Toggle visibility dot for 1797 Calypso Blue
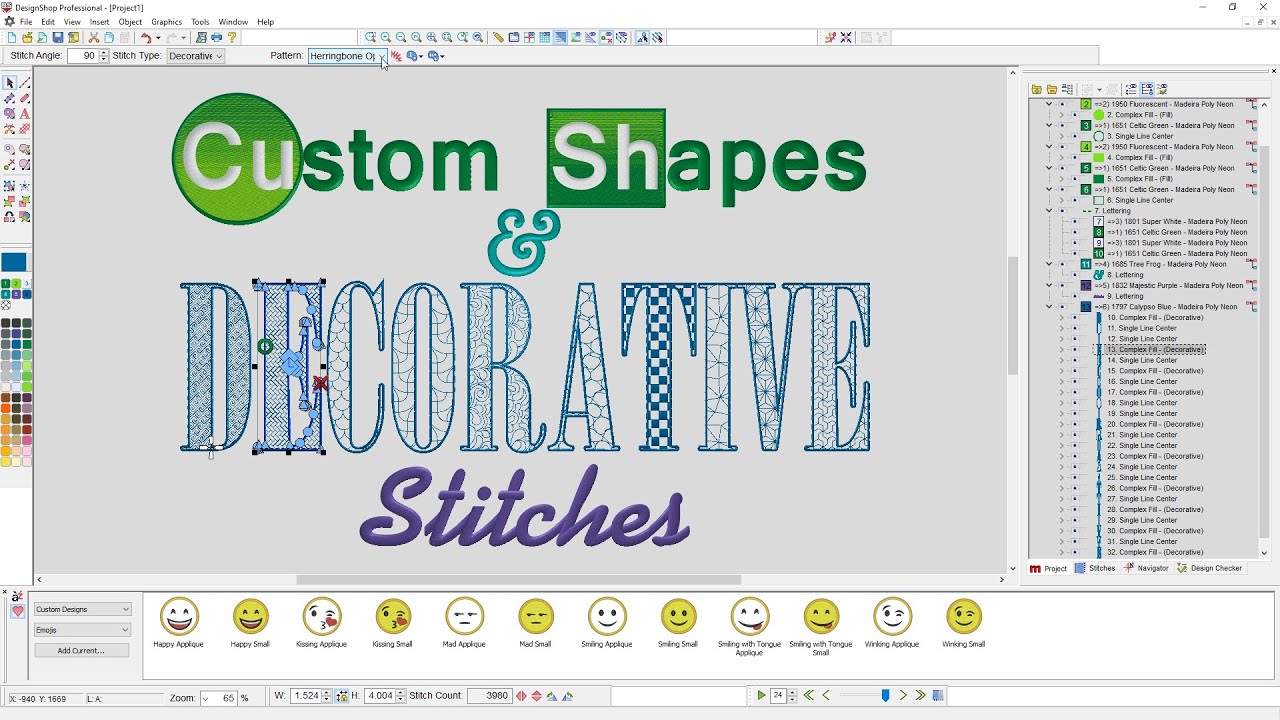The height and width of the screenshot is (720, 1280). pos(1062,307)
